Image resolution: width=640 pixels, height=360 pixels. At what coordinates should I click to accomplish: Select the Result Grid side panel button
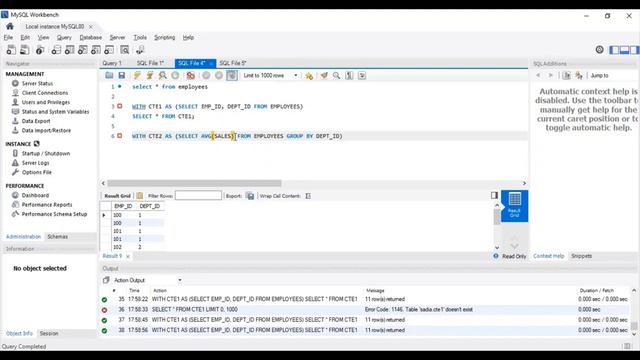click(x=514, y=206)
